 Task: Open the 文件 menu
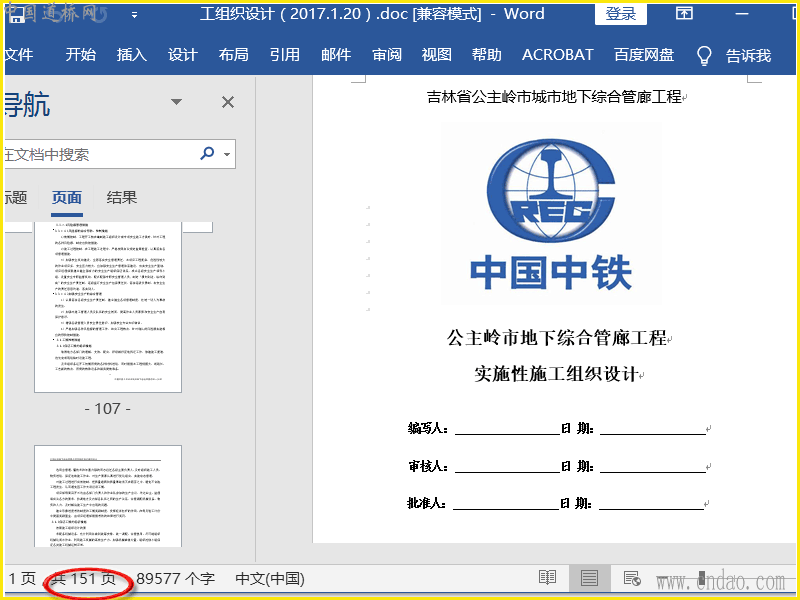pyautogui.click(x=18, y=55)
